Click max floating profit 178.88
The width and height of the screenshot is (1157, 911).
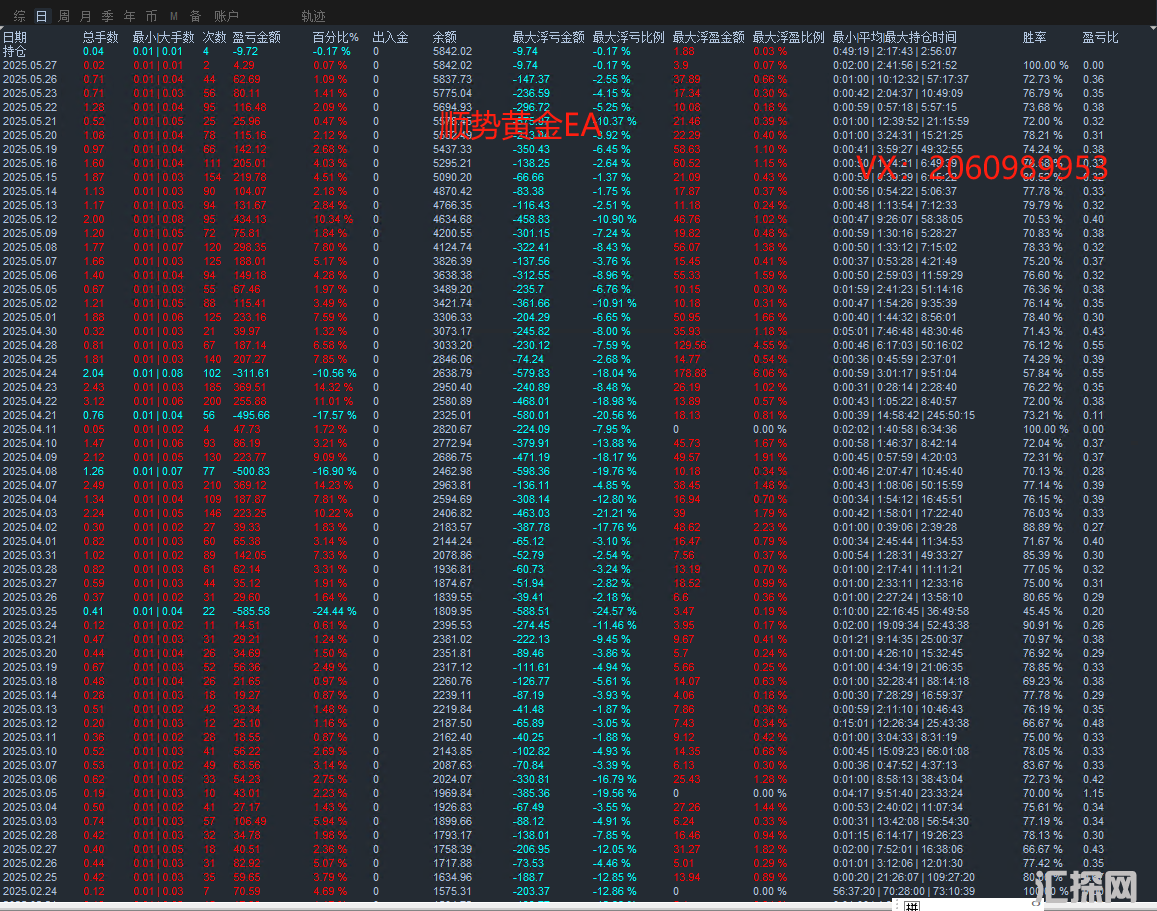click(689, 373)
